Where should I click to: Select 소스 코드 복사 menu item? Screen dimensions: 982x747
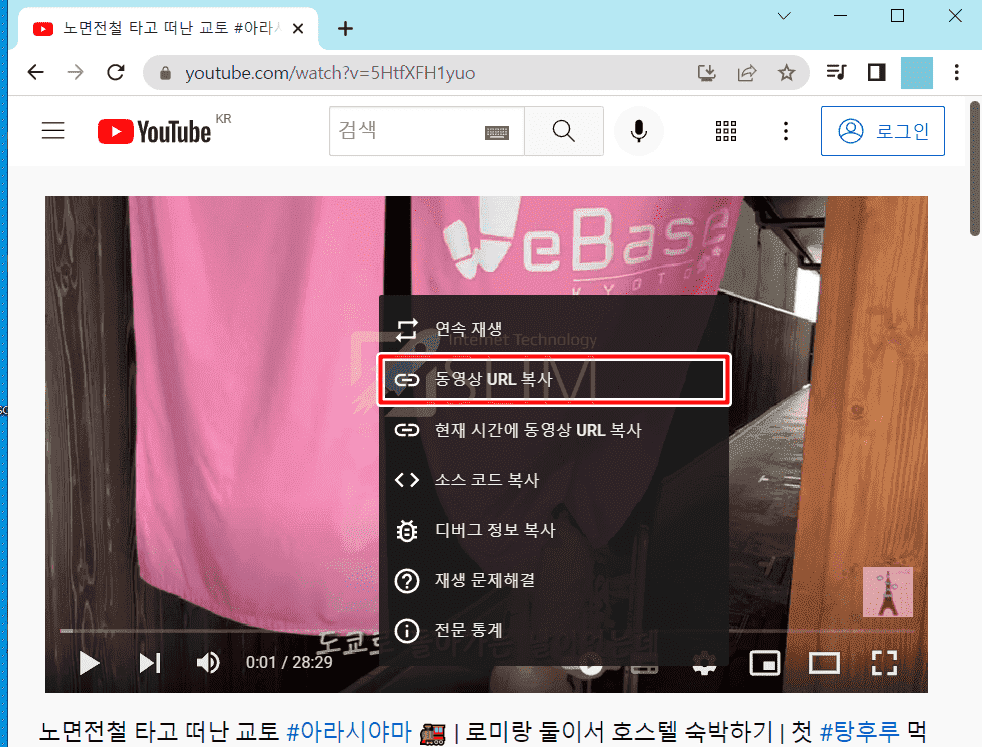tap(554, 480)
